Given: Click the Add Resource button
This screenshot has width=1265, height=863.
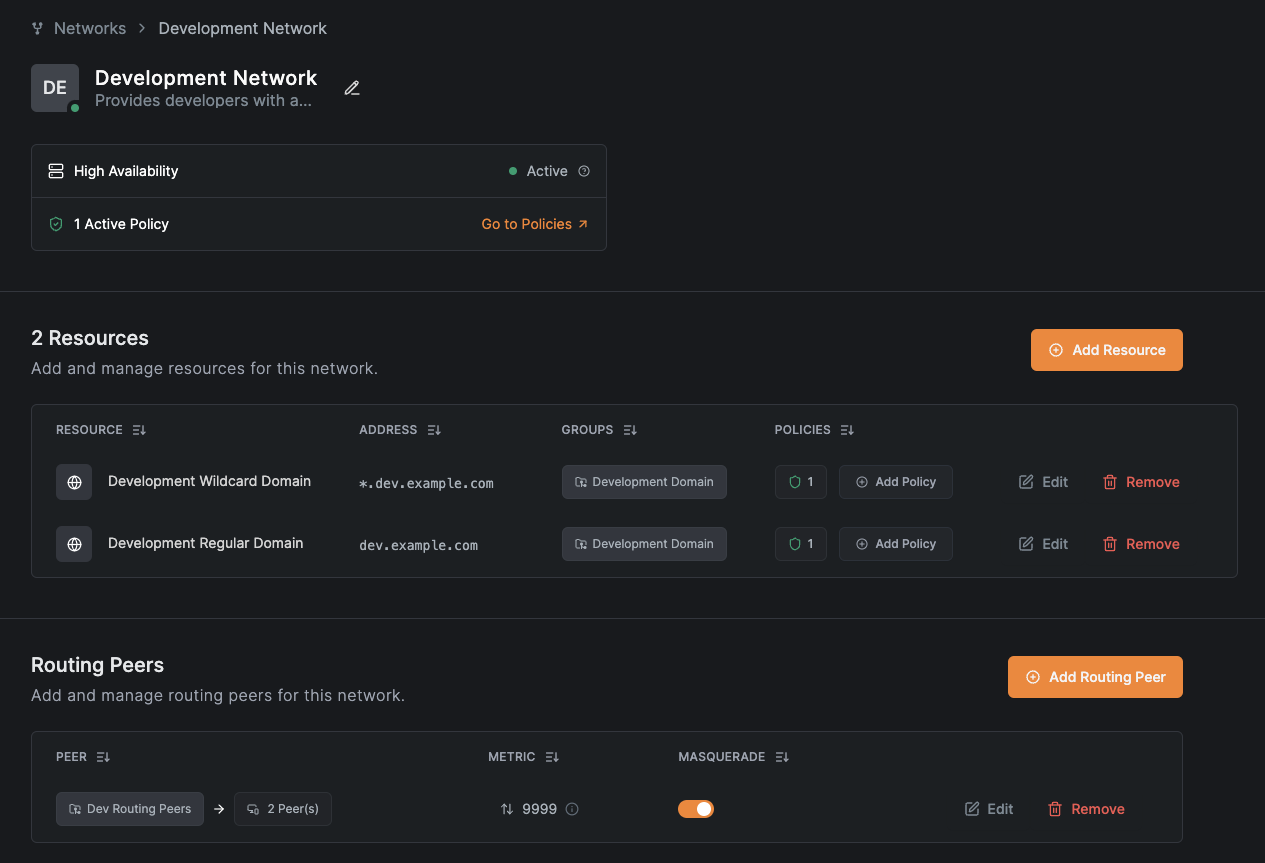Looking at the screenshot, I should click(1106, 349).
